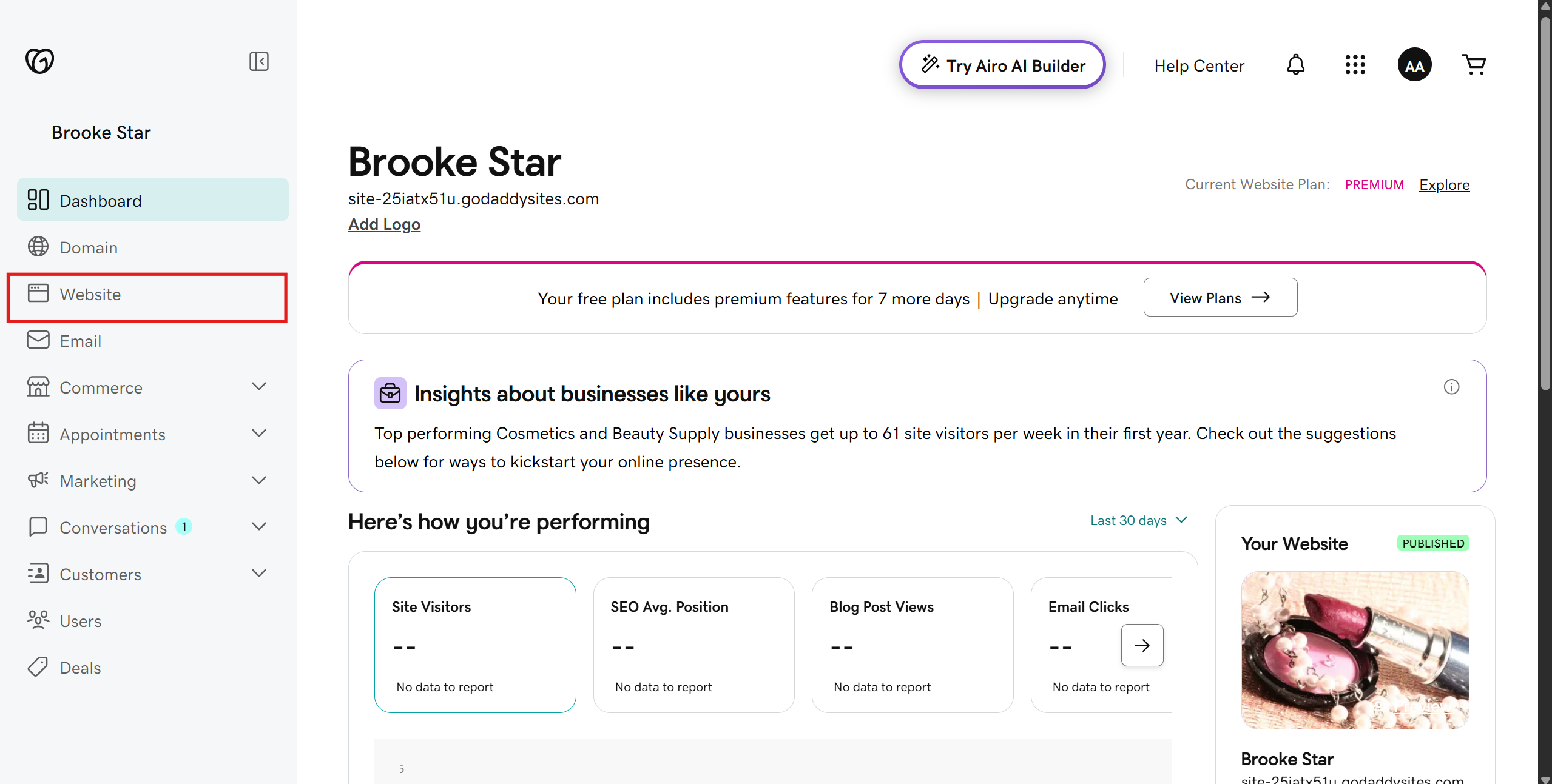
Task: Open the apps grid menu
Action: coord(1355,65)
